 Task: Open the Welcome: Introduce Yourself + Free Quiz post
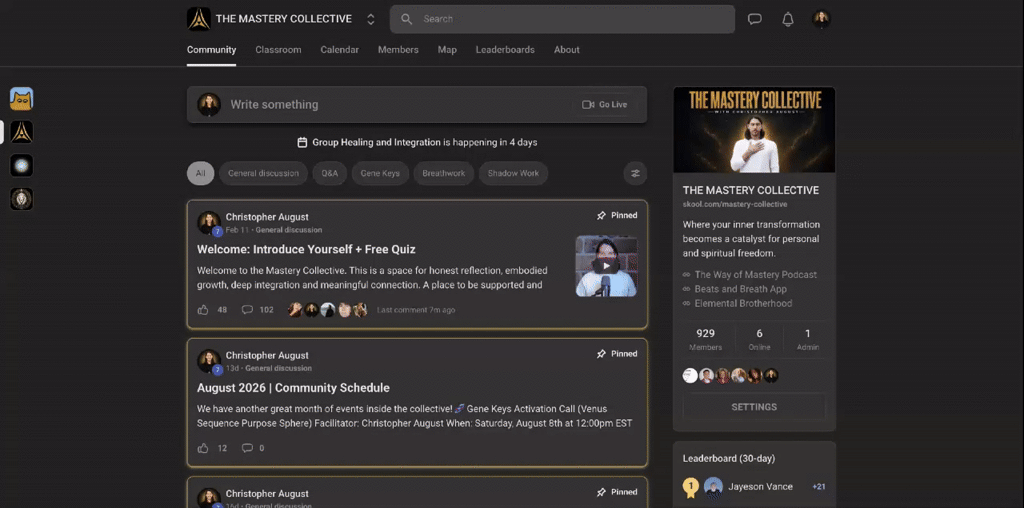[306, 249]
